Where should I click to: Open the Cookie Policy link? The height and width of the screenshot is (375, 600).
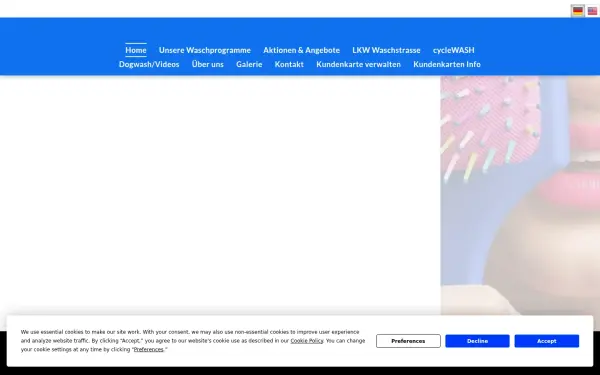307,341
